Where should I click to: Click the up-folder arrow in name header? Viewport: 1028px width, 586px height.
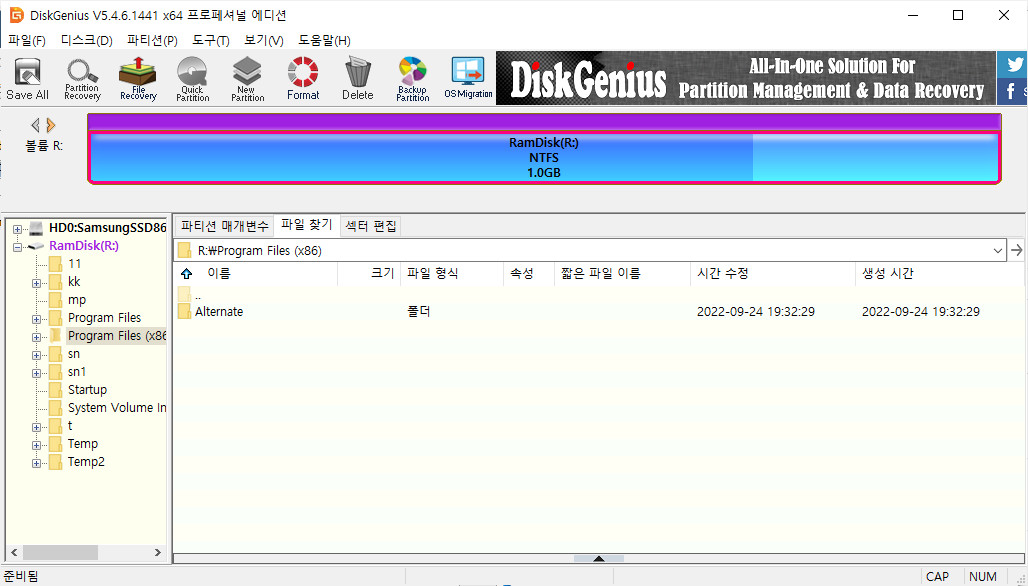pyautogui.click(x=187, y=273)
